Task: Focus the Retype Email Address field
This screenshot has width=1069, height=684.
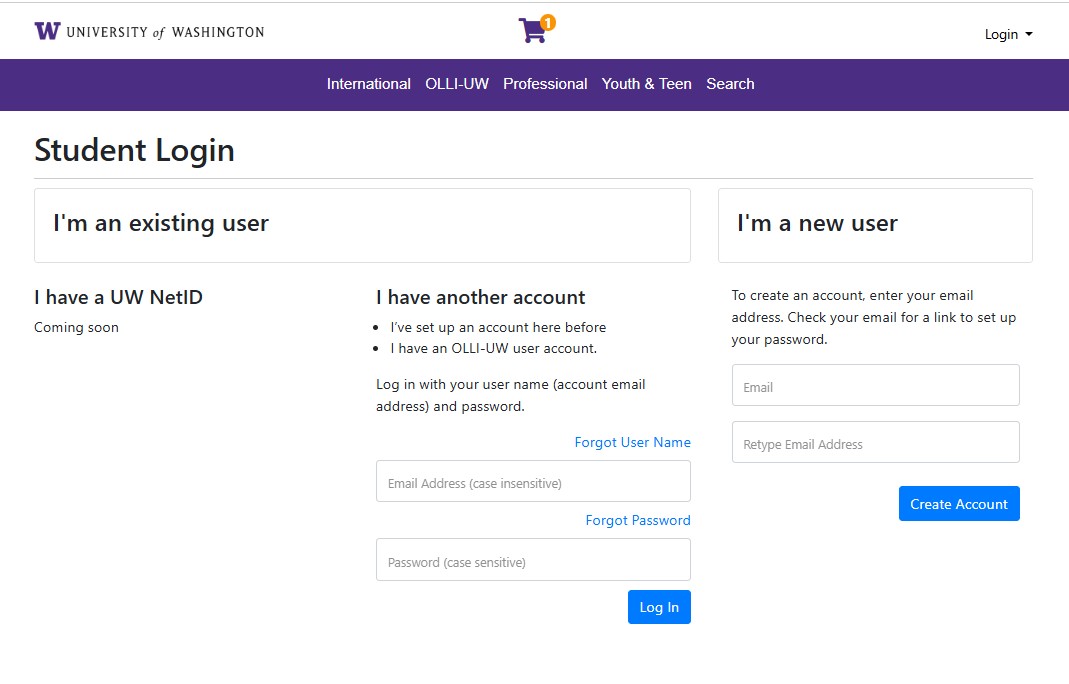Action: (x=875, y=442)
